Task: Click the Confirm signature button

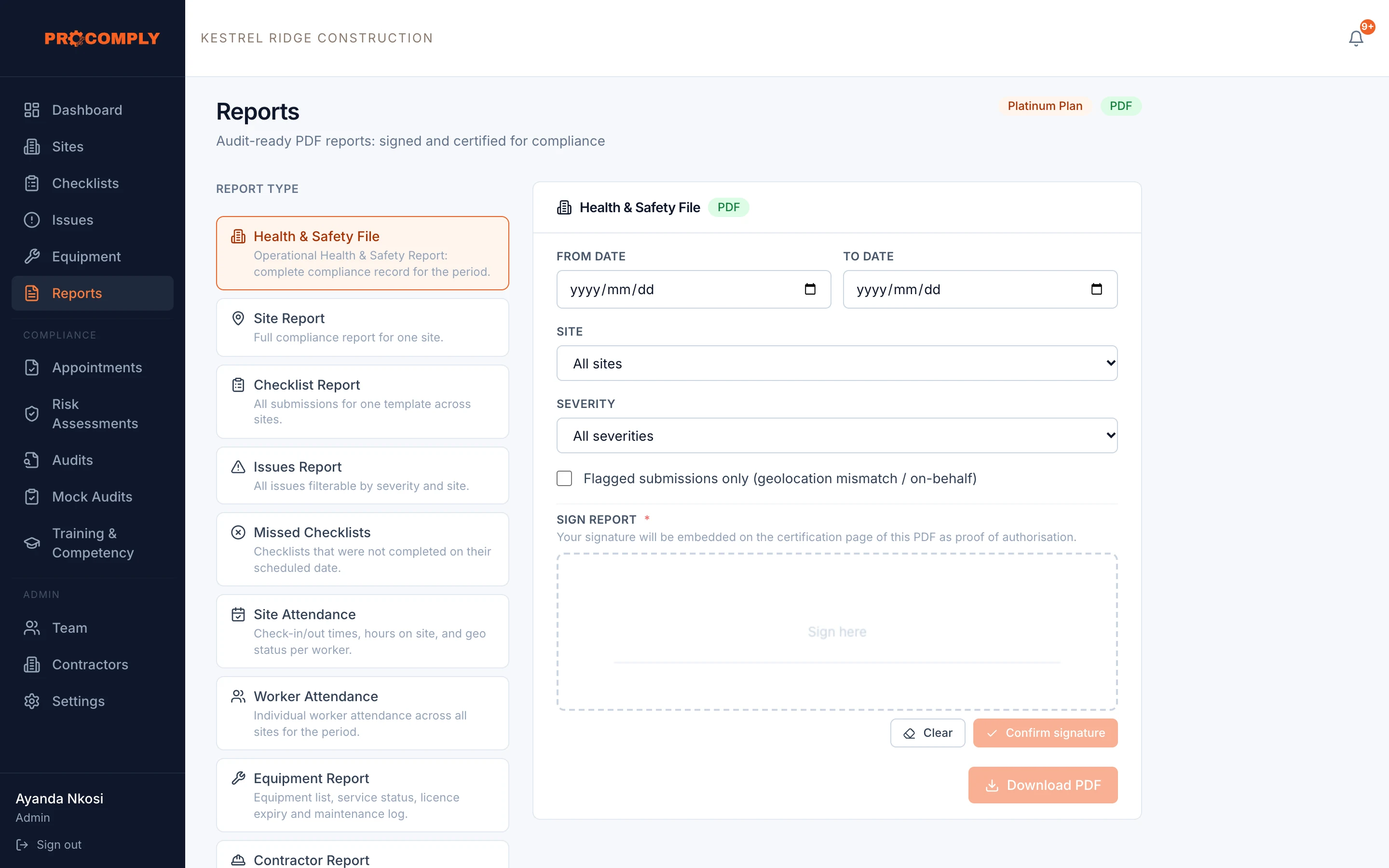Action: coord(1045,733)
